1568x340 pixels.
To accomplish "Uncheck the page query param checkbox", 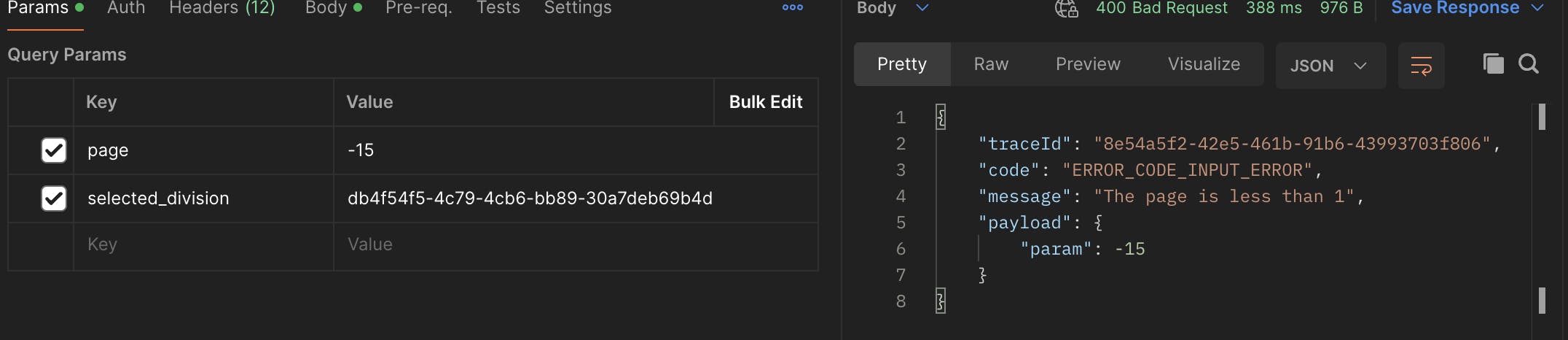I will tap(54, 150).
